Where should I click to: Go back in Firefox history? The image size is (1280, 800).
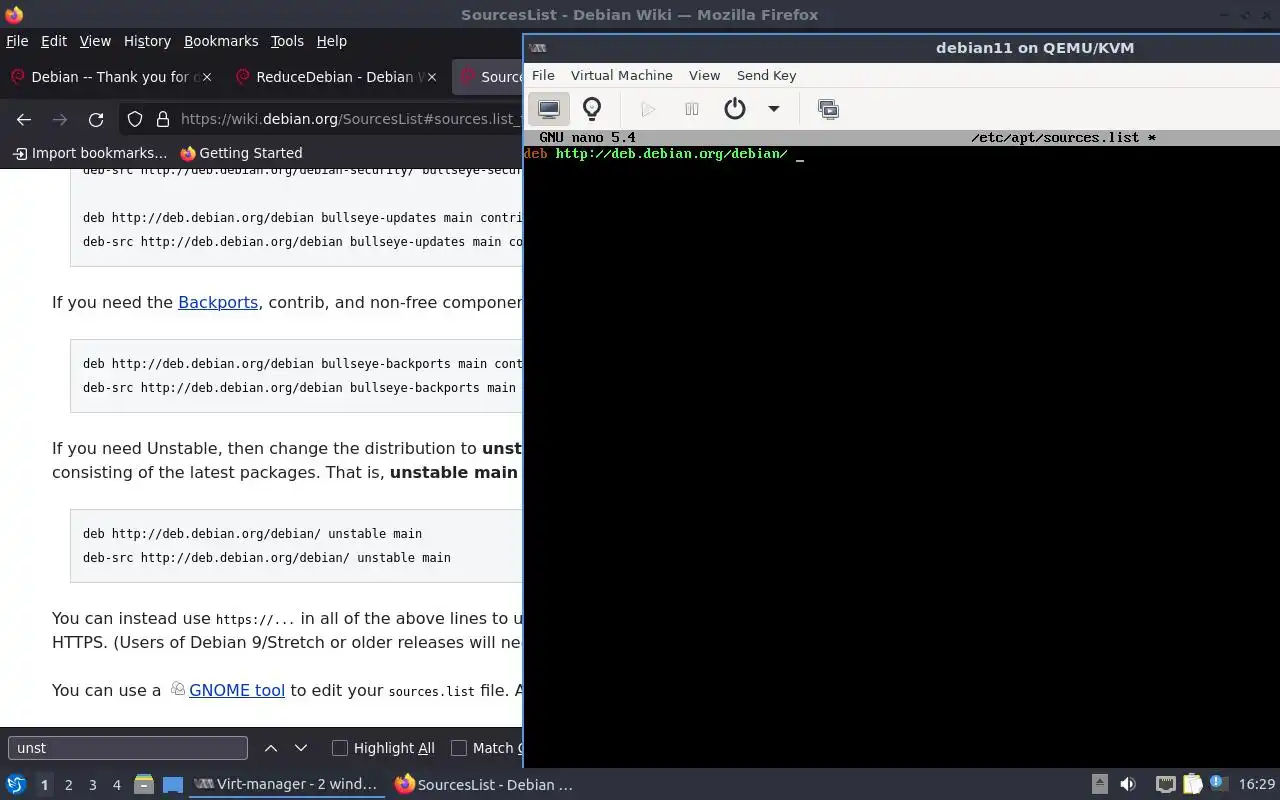coord(24,119)
